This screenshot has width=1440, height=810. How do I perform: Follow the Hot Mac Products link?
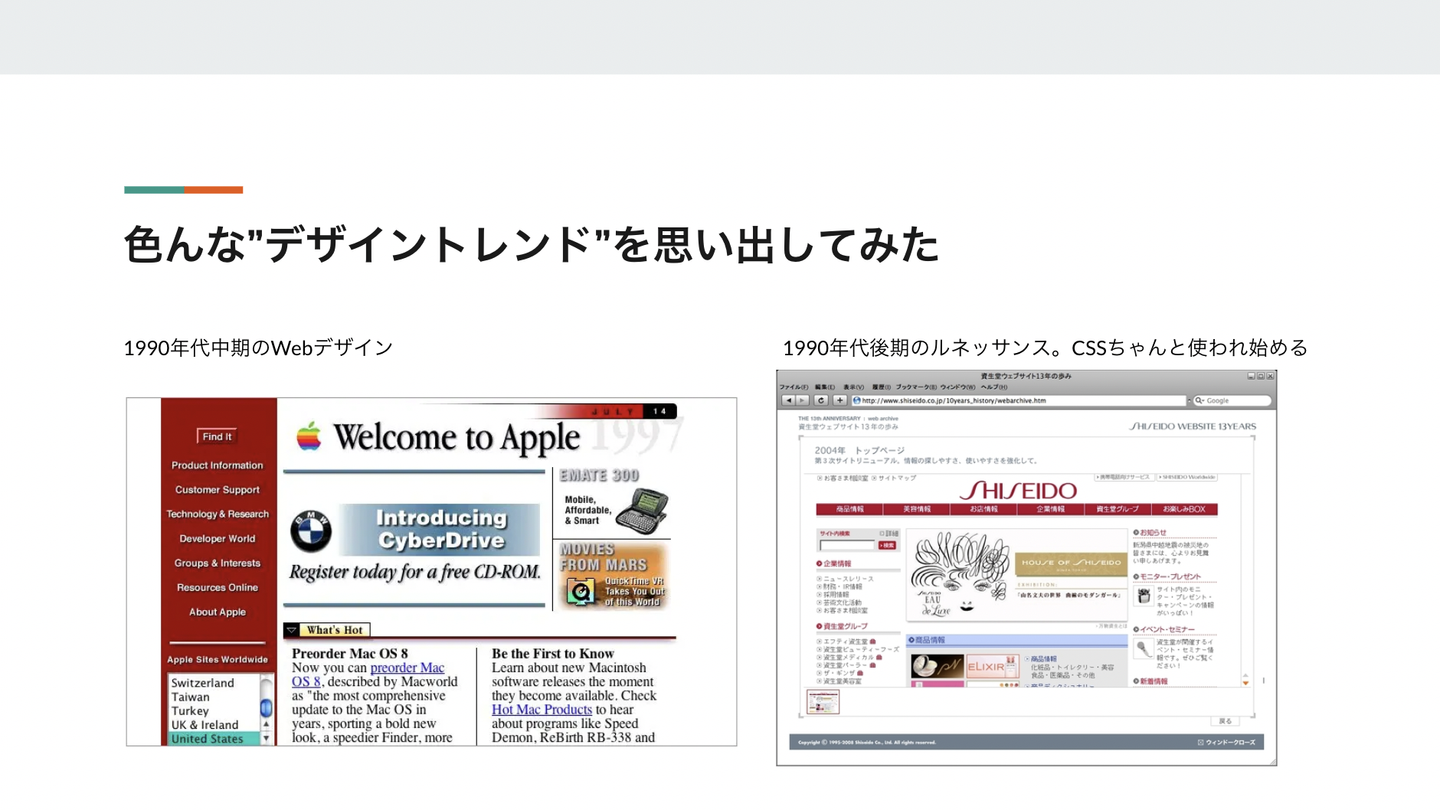click(542, 710)
